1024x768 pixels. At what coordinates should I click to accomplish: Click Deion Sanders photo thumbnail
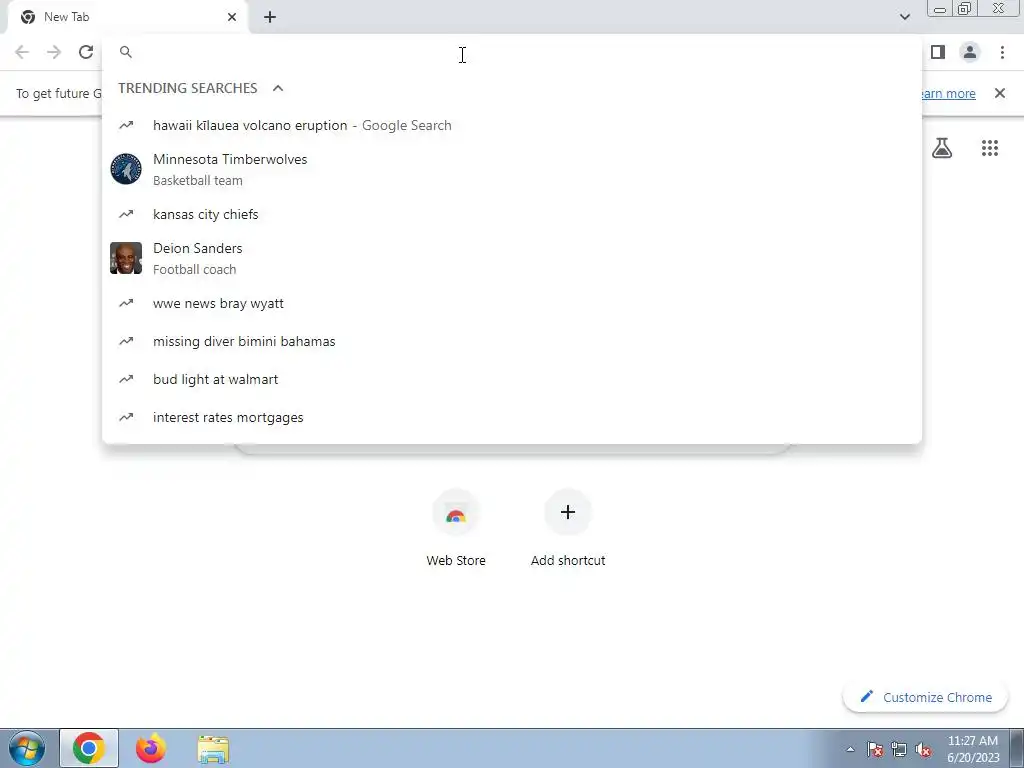(126, 258)
